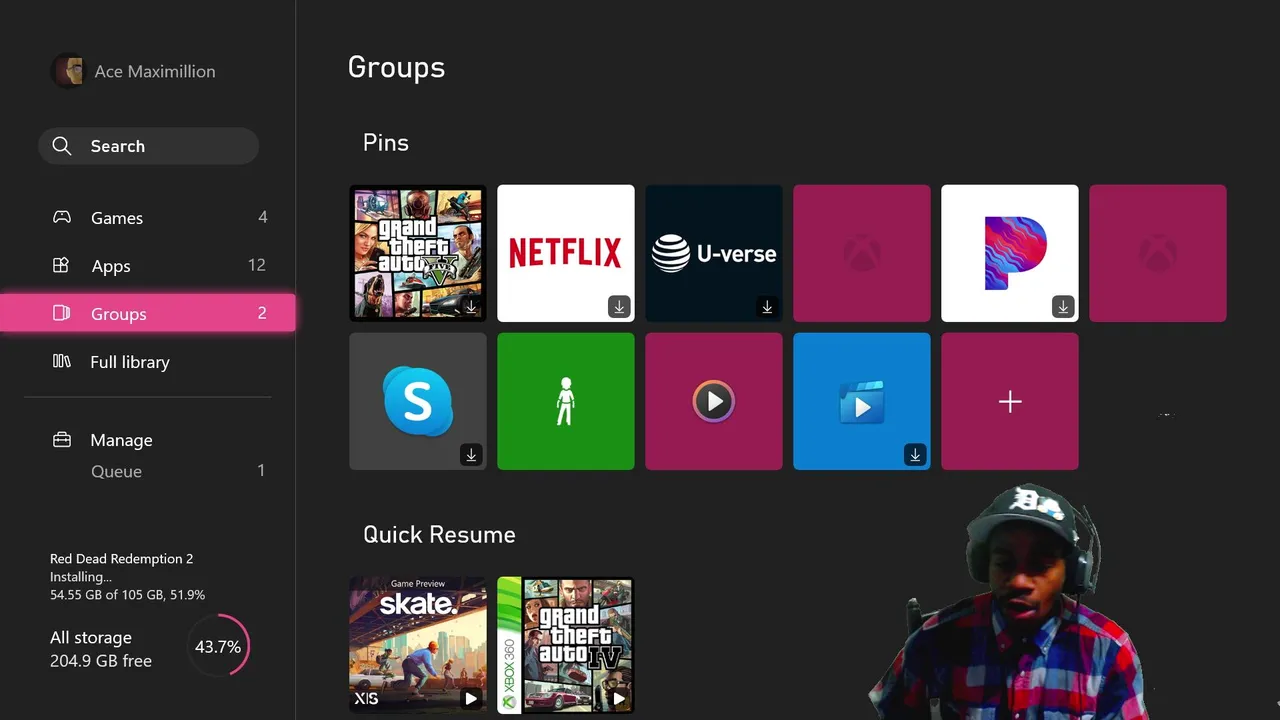Click play icon on skate. tile
1280x720 pixels.
pyautogui.click(x=471, y=698)
